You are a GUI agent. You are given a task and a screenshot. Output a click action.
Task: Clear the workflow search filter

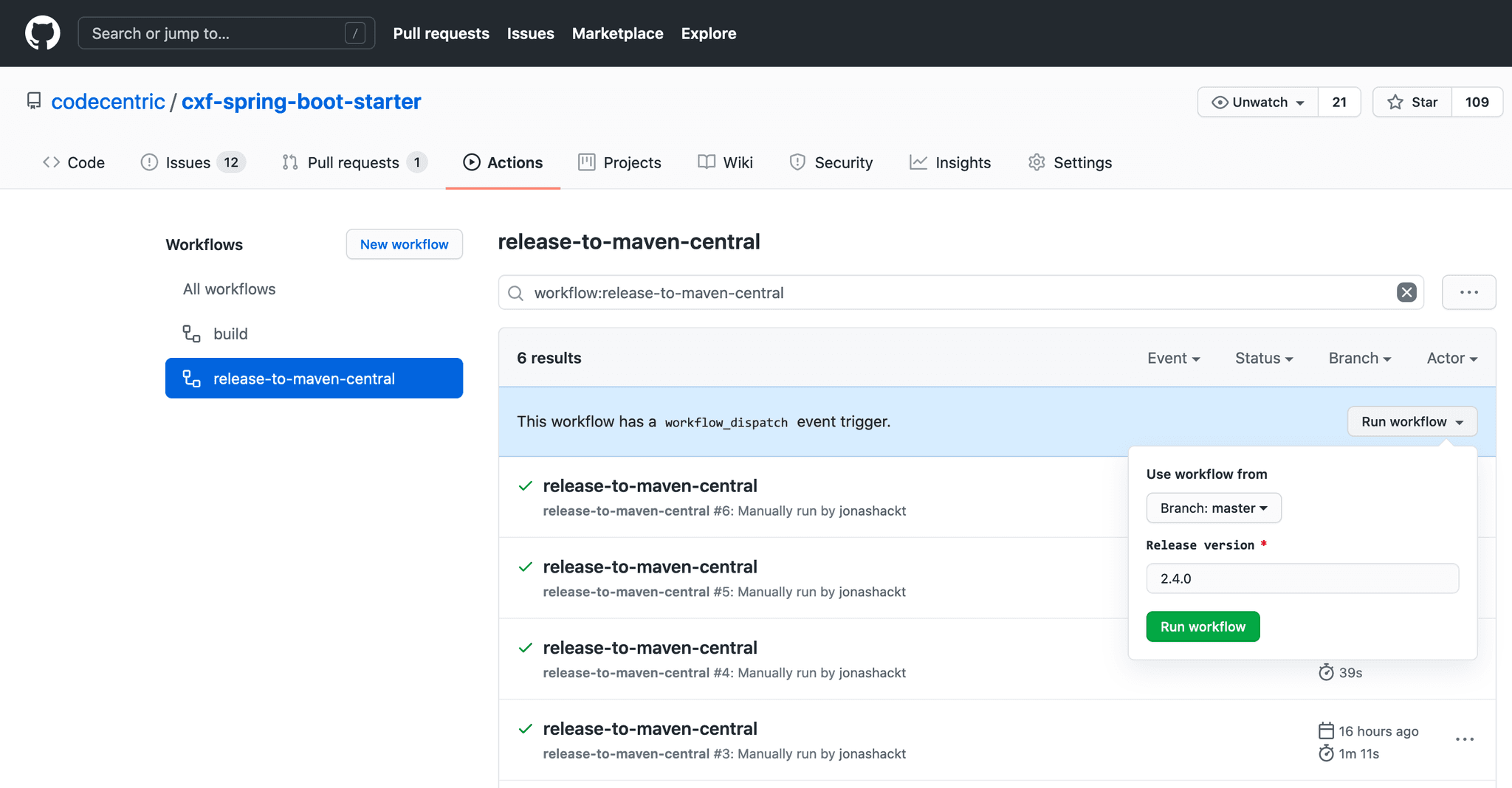point(1406,292)
